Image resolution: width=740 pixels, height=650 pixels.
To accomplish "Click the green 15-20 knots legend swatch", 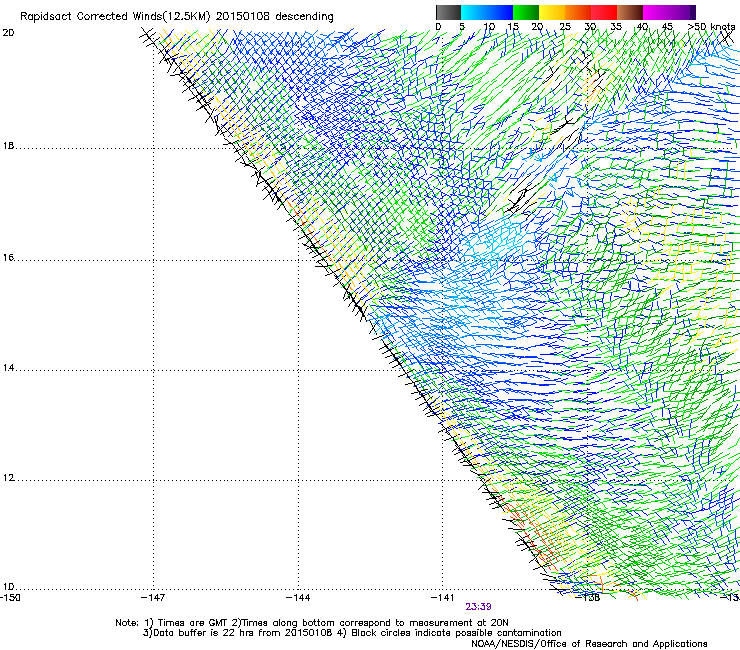I will point(526,12).
